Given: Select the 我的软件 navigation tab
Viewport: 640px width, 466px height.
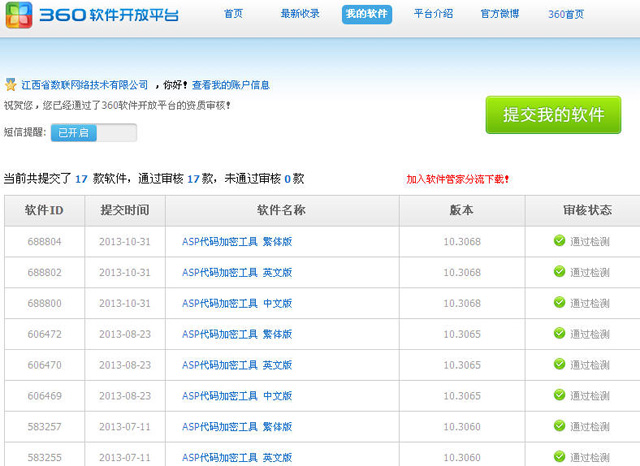Looking at the screenshot, I should pos(367,14).
